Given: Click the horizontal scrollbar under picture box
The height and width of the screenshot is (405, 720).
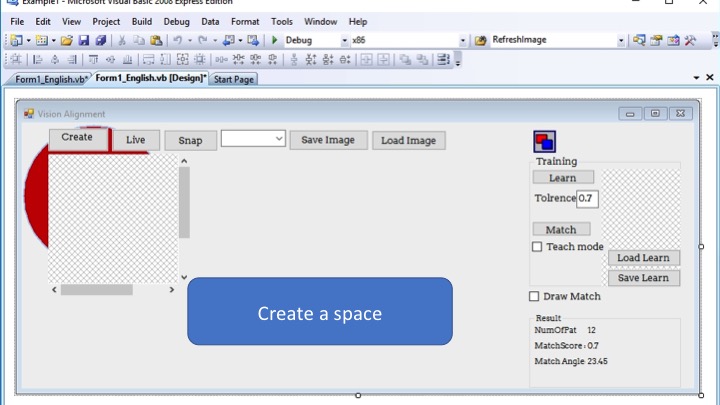Looking at the screenshot, I should (113, 290).
